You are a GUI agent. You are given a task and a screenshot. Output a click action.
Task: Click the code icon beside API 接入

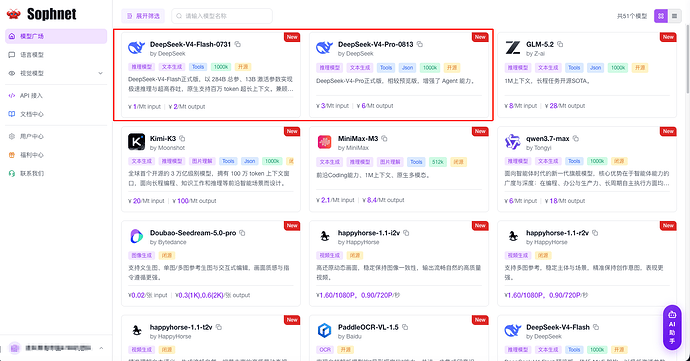[x=12, y=96]
